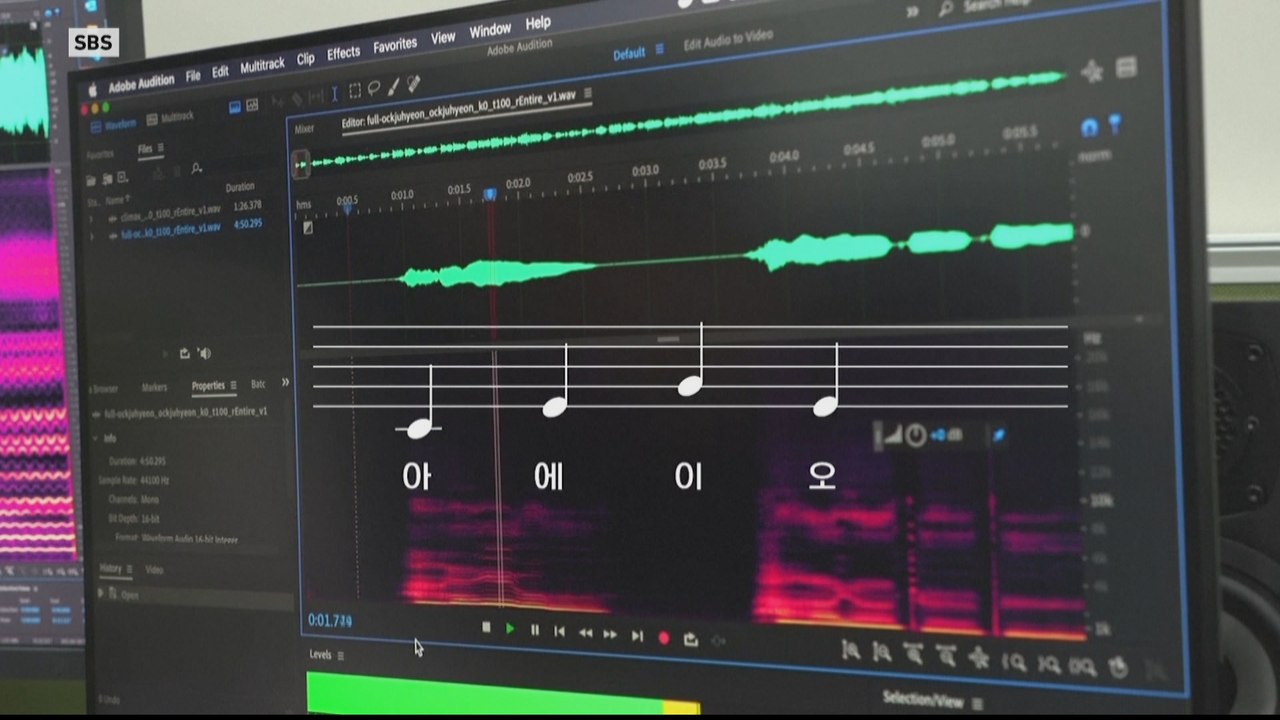The width and height of the screenshot is (1280, 720).
Task: Show the spectral frequency display
Action: pyautogui.click(x=236, y=106)
